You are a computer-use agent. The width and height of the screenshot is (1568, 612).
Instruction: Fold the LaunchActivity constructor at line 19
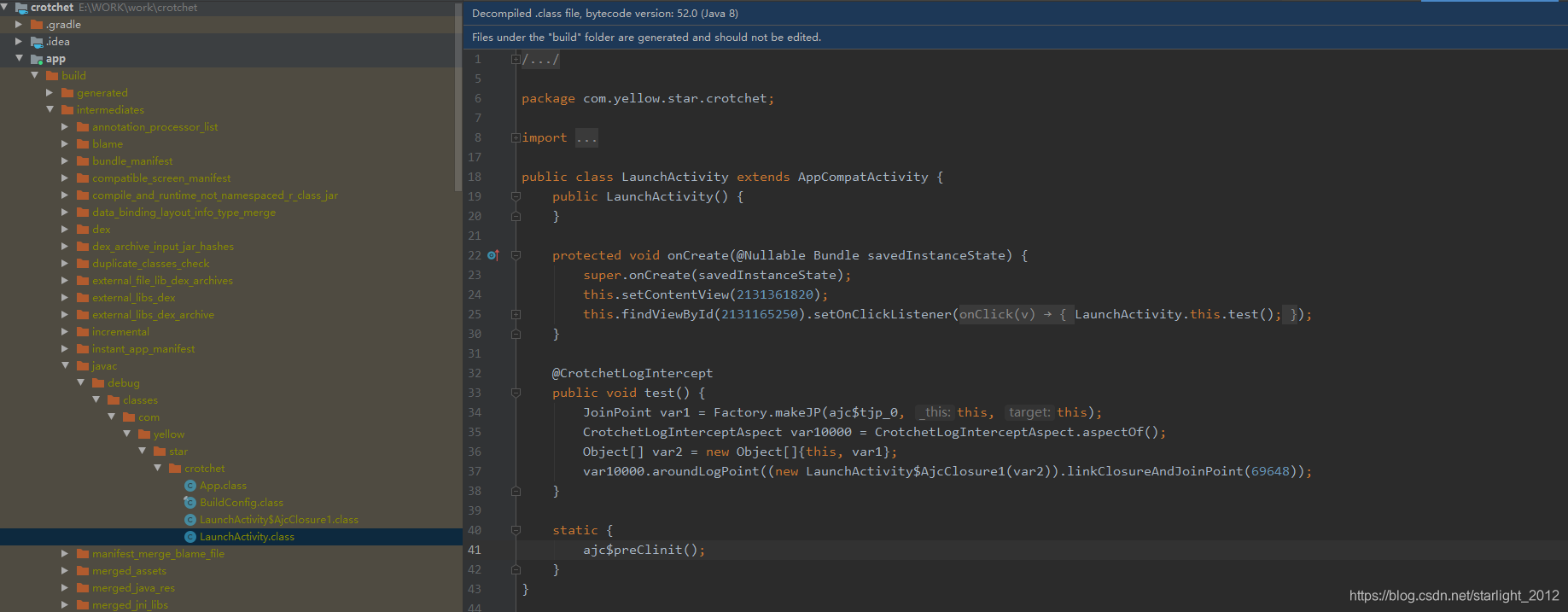(x=516, y=196)
